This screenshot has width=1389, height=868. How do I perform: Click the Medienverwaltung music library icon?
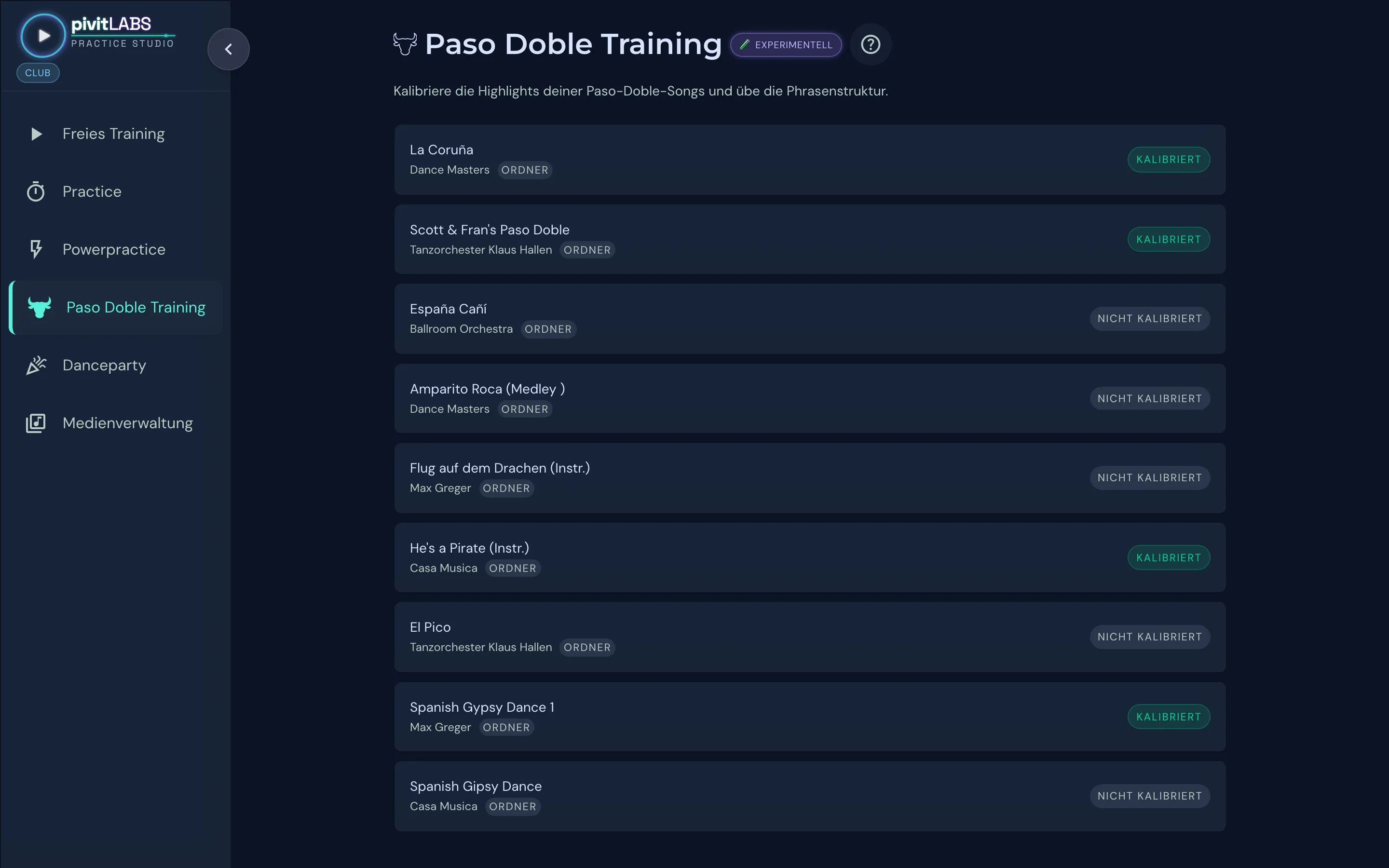pos(36,423)
